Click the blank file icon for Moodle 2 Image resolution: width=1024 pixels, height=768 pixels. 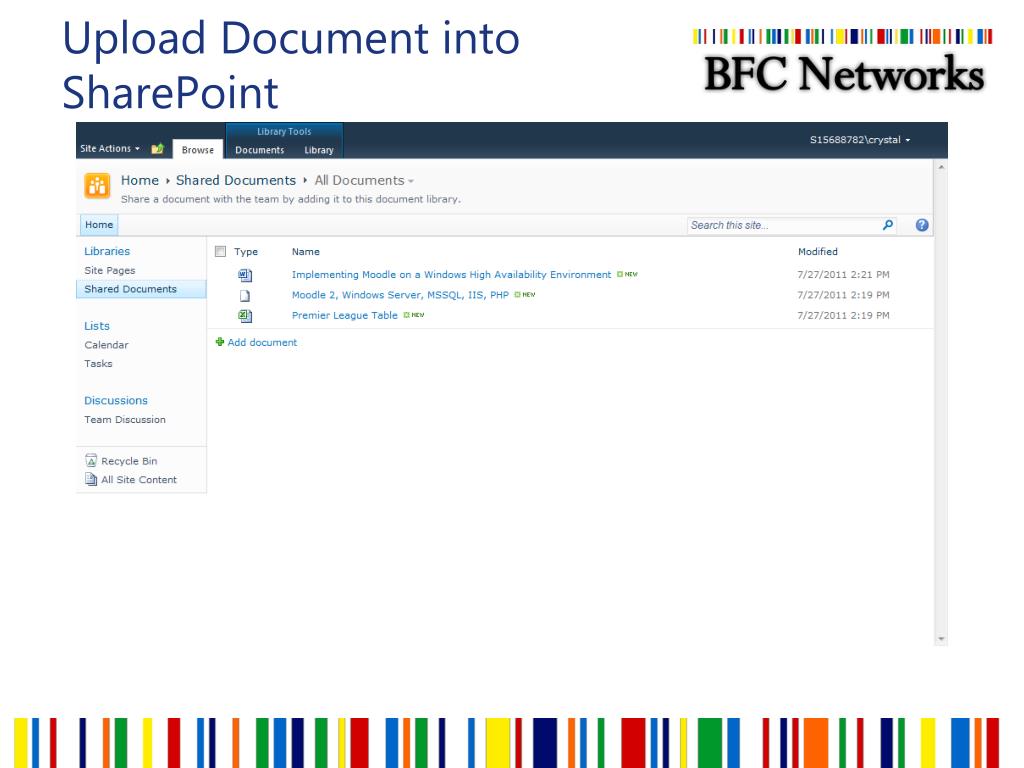pyautogui.click(x=245, y=296)
